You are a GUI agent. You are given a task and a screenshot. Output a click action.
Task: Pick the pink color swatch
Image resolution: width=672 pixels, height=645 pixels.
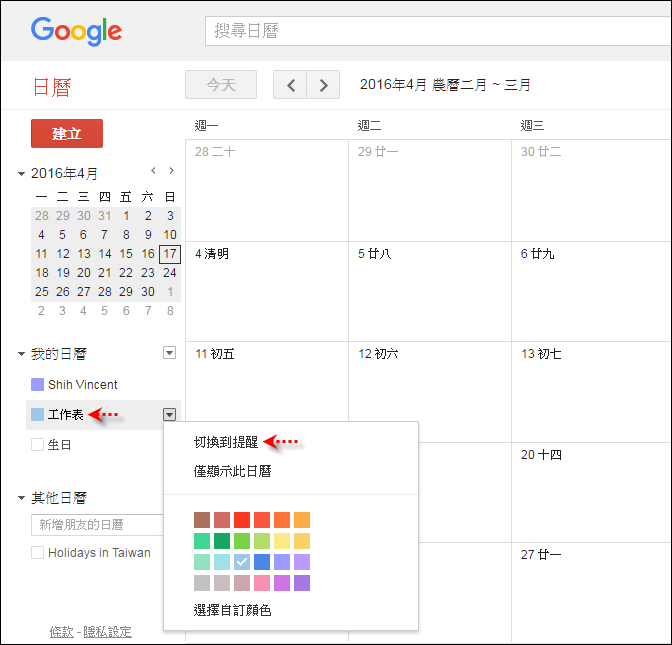coord(262,583)
